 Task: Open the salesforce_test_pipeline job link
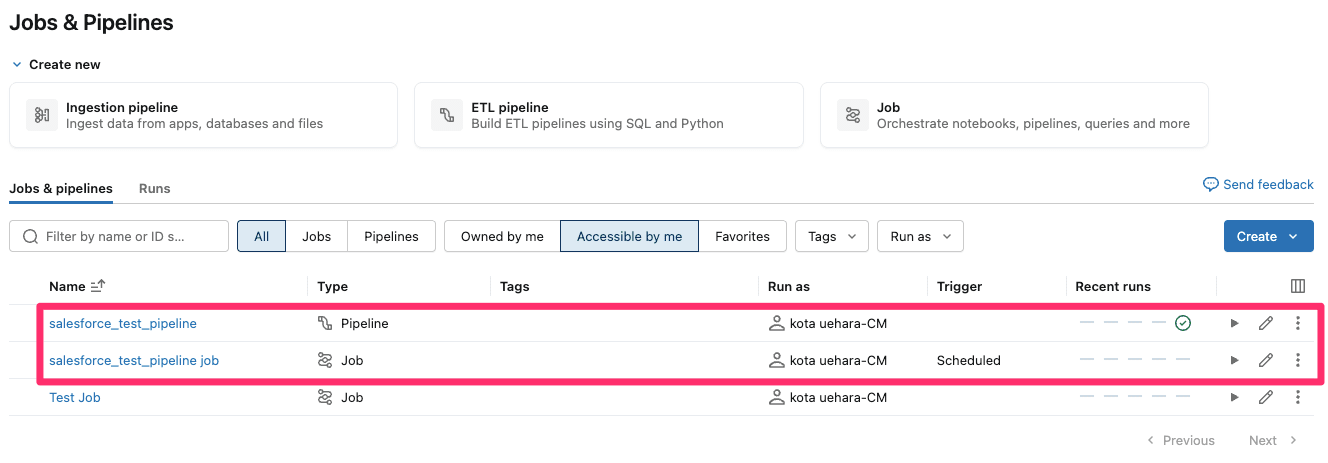click(134, 360)
